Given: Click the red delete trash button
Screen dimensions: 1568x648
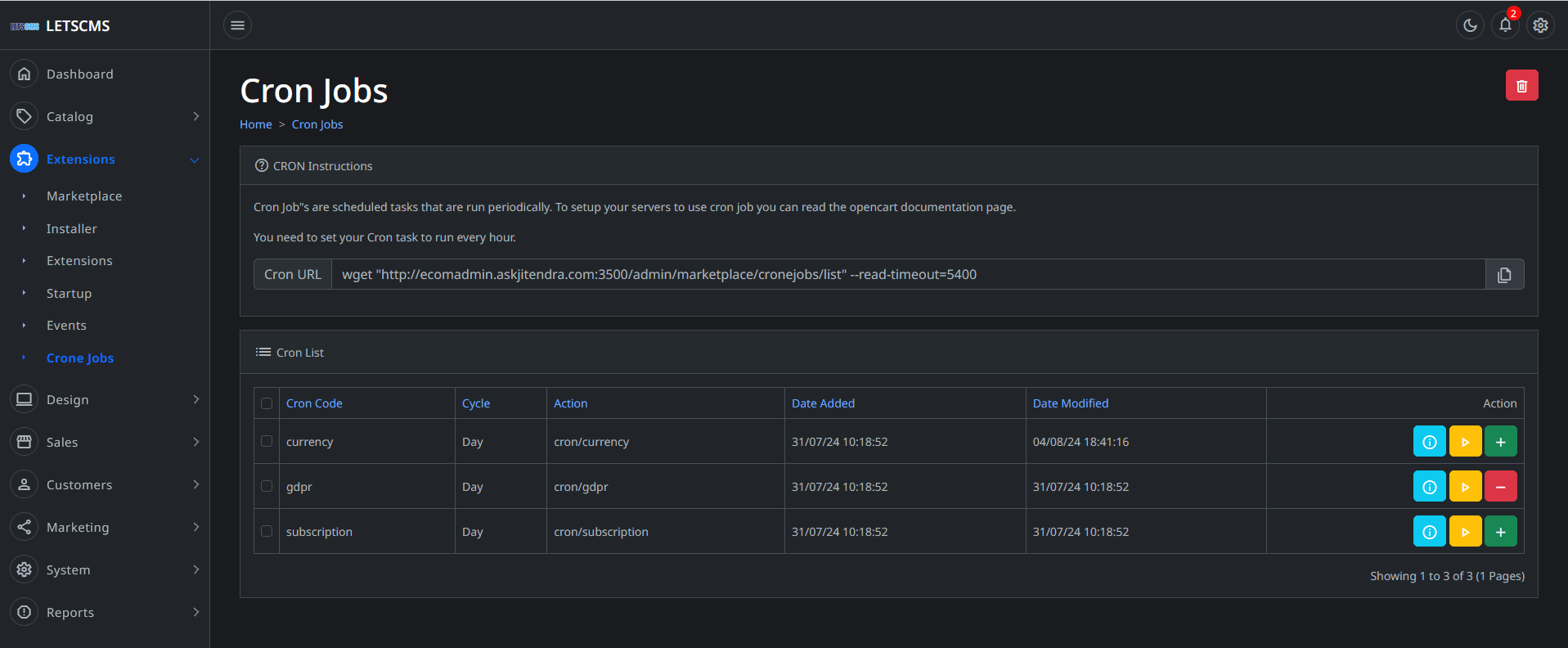Looking at the screenshot, I should tap(1521, 86).
